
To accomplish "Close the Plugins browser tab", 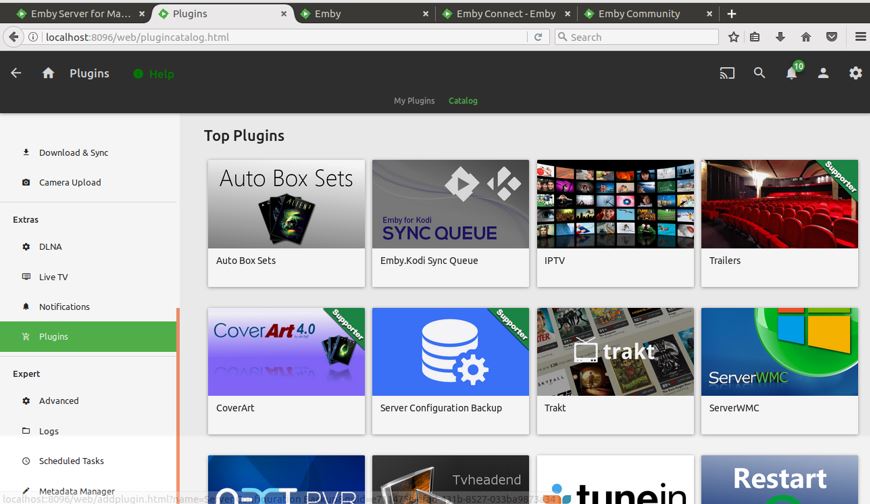I will [284, 14].
